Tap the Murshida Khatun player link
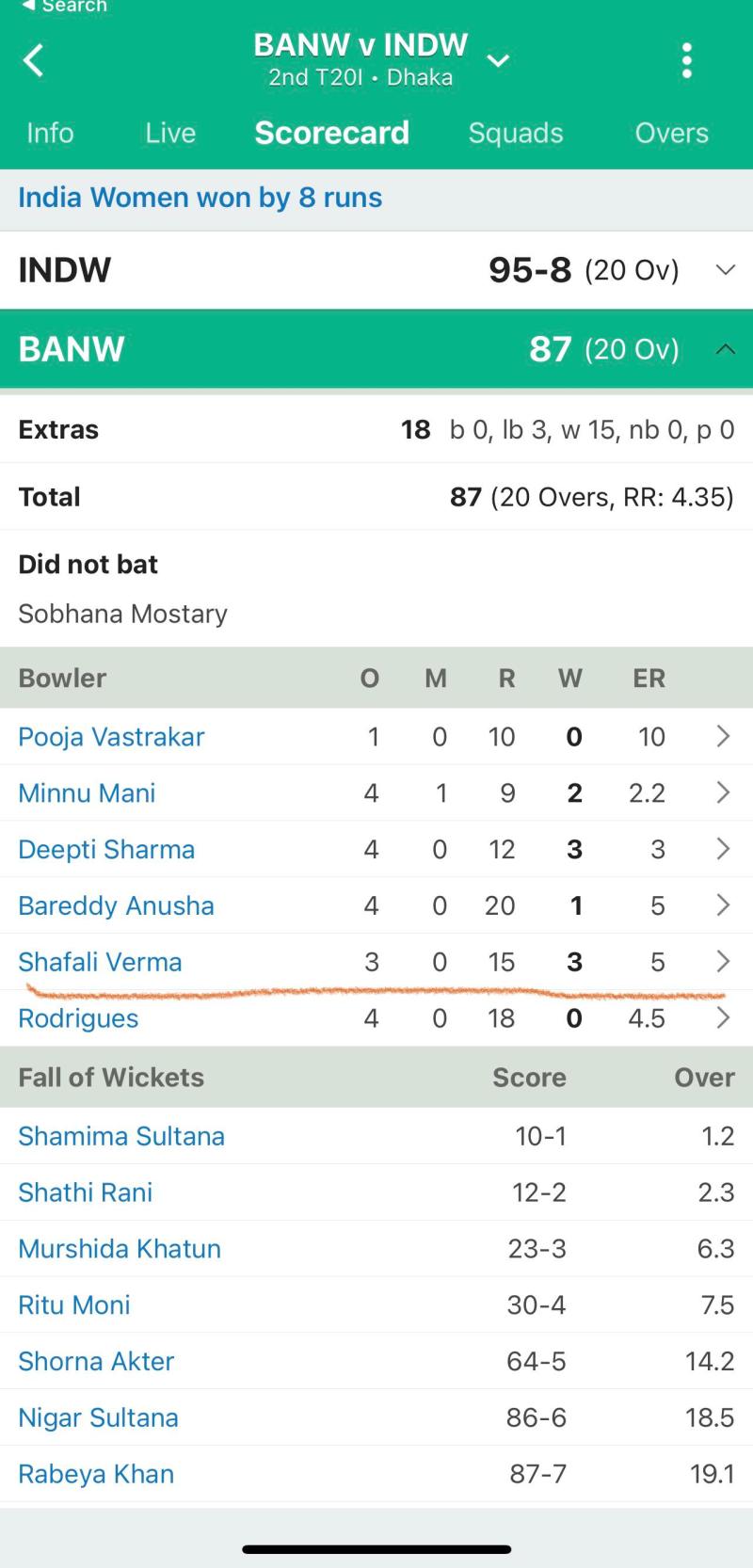The width and height of the screenshot is (753, 1568). tap(120, 1249)
